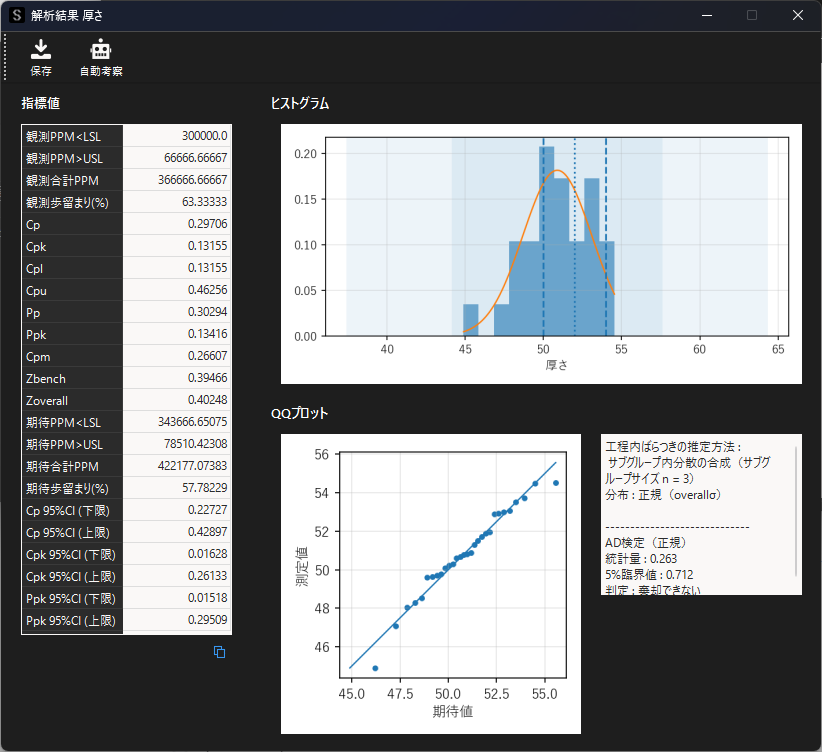This screenshot has height=752, width=822.
Task: Select the Cp value 0.29706 cell
Action: [177, 224]
